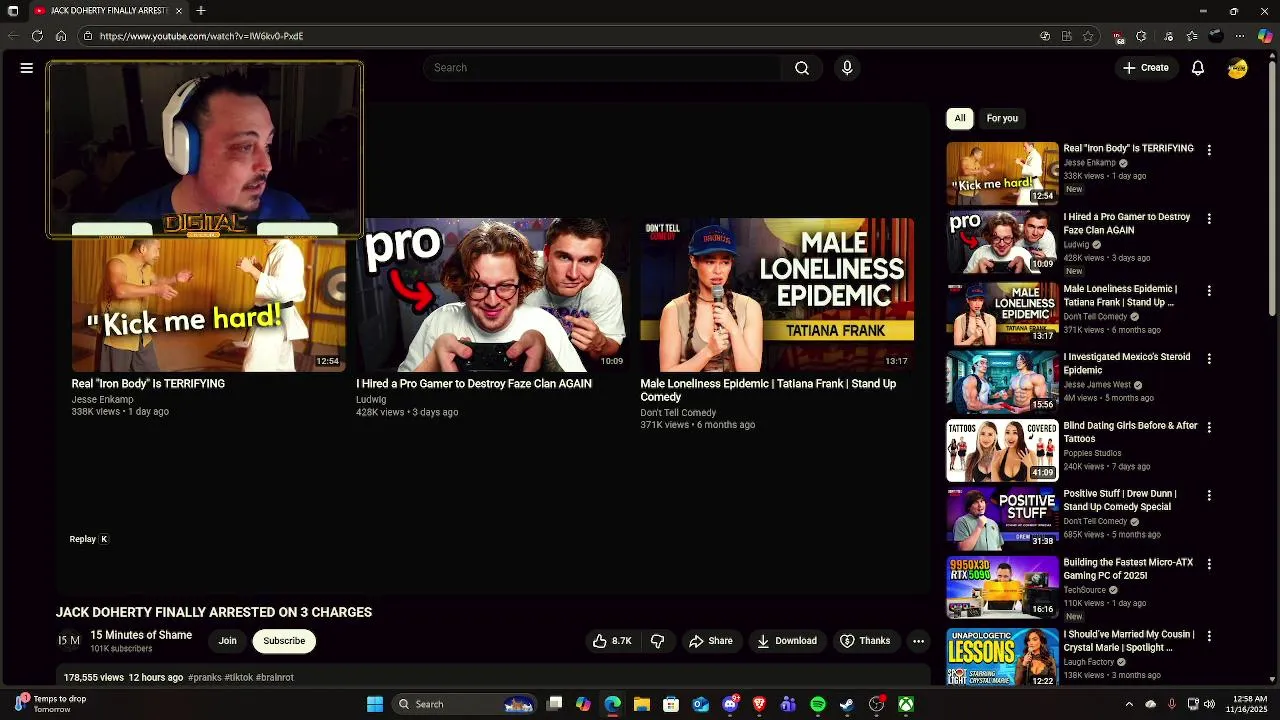Open browser Settings and more menu
The width and height of the screenshot is (1280, 720).
[1240, 36]
